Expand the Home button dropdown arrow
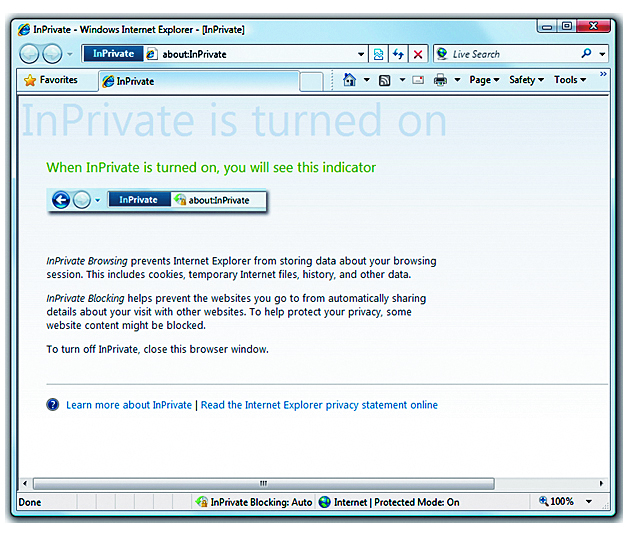 367,80
